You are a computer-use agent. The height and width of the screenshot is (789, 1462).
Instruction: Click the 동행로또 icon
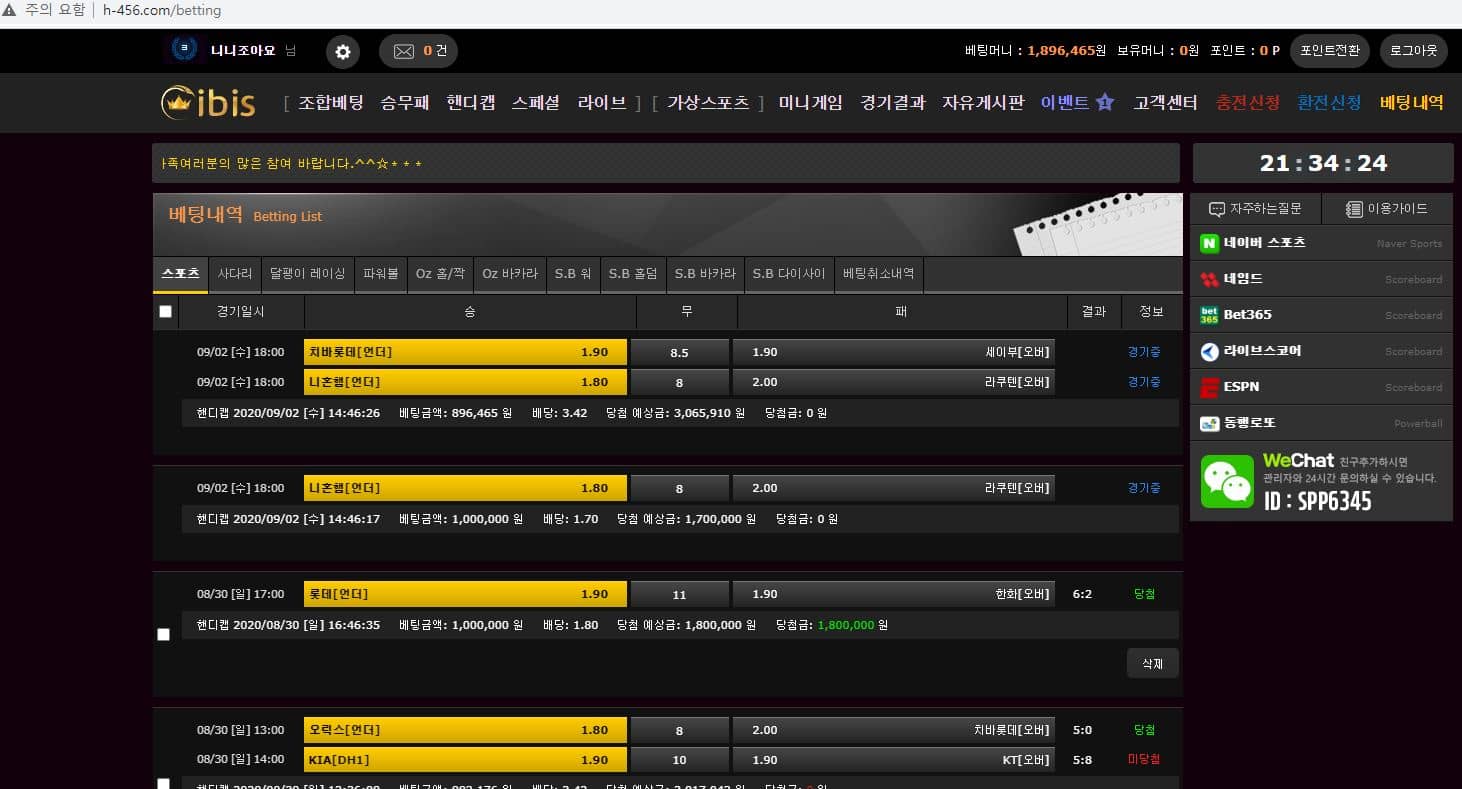click(x=1210, y=423)
